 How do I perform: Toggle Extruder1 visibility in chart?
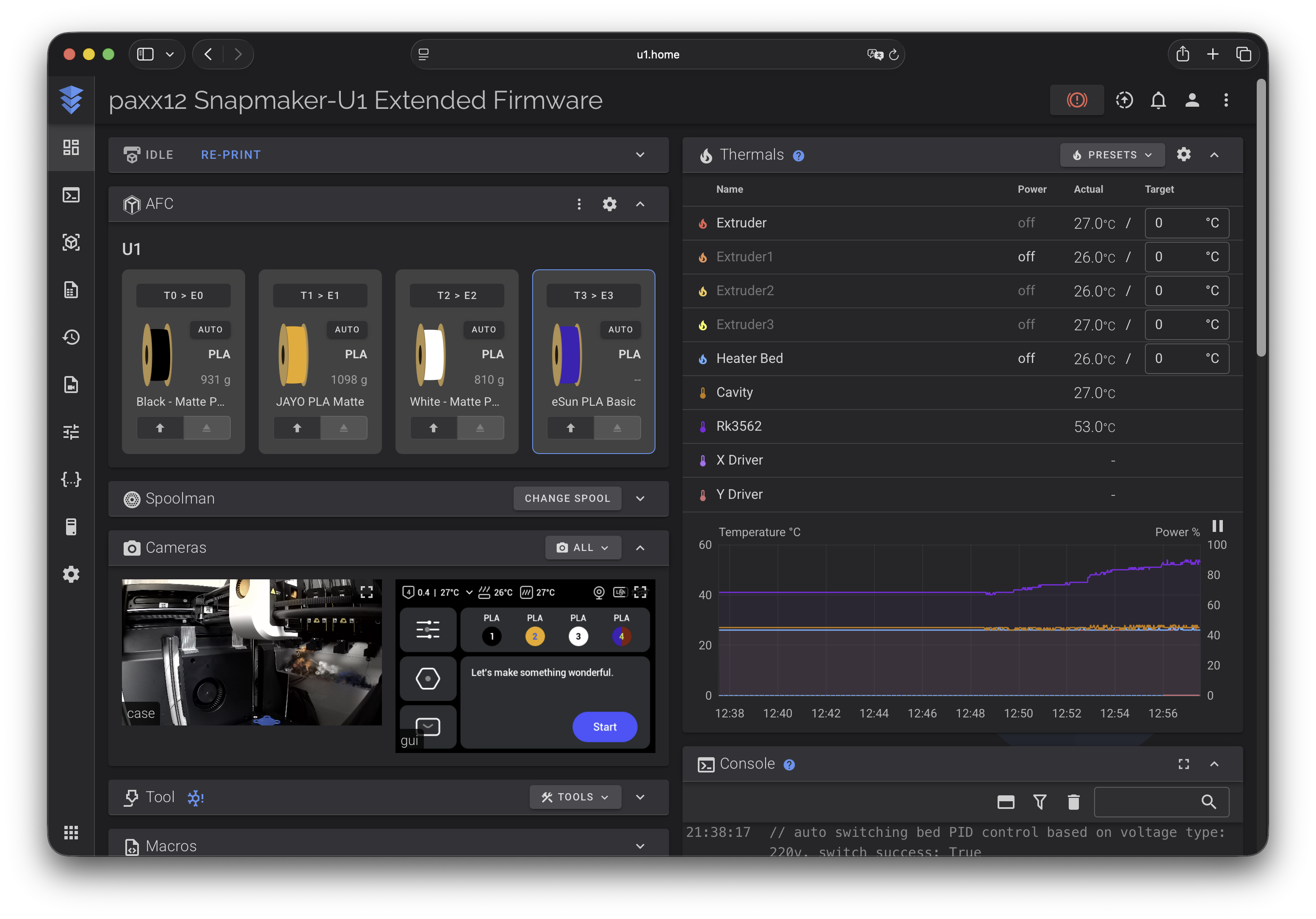click(x=744, y=257)
